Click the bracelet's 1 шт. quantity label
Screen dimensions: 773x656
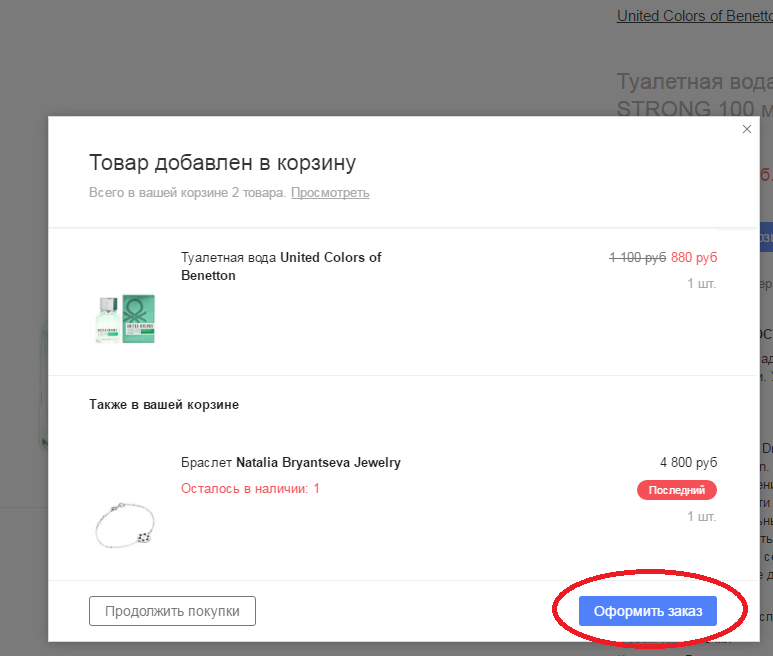point(702,517)
